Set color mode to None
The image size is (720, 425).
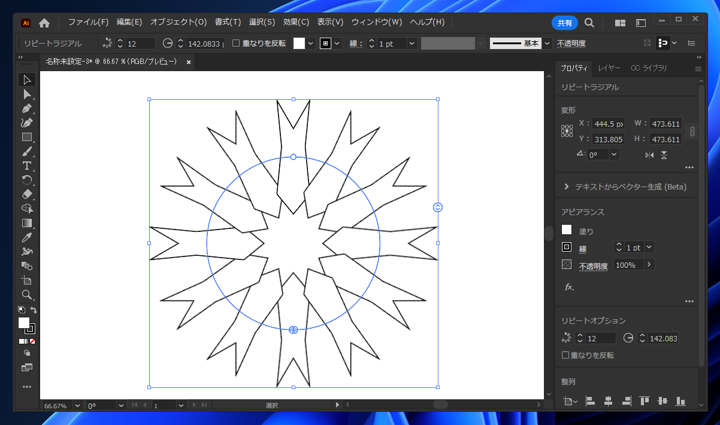(33, 341)
